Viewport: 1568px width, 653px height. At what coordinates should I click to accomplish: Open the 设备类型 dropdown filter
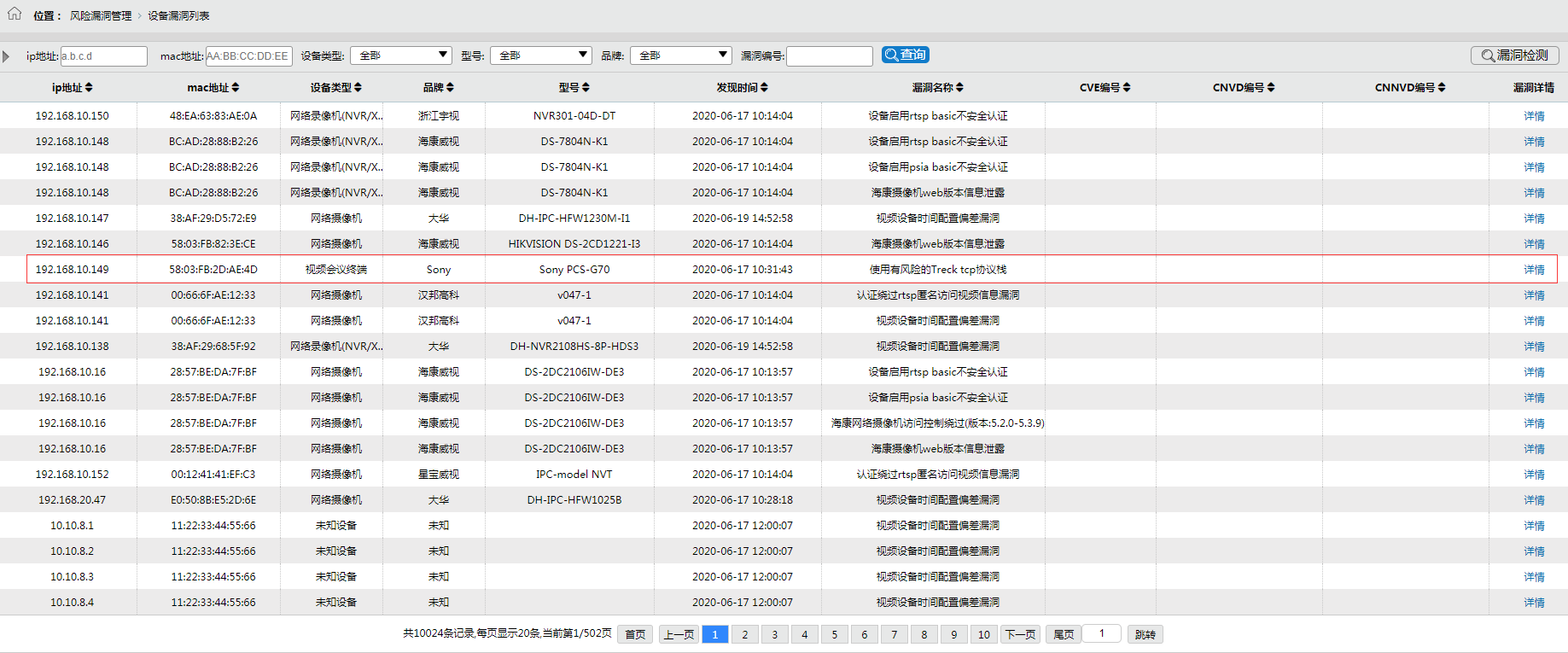pyautogui.click(x=401, y=55)
